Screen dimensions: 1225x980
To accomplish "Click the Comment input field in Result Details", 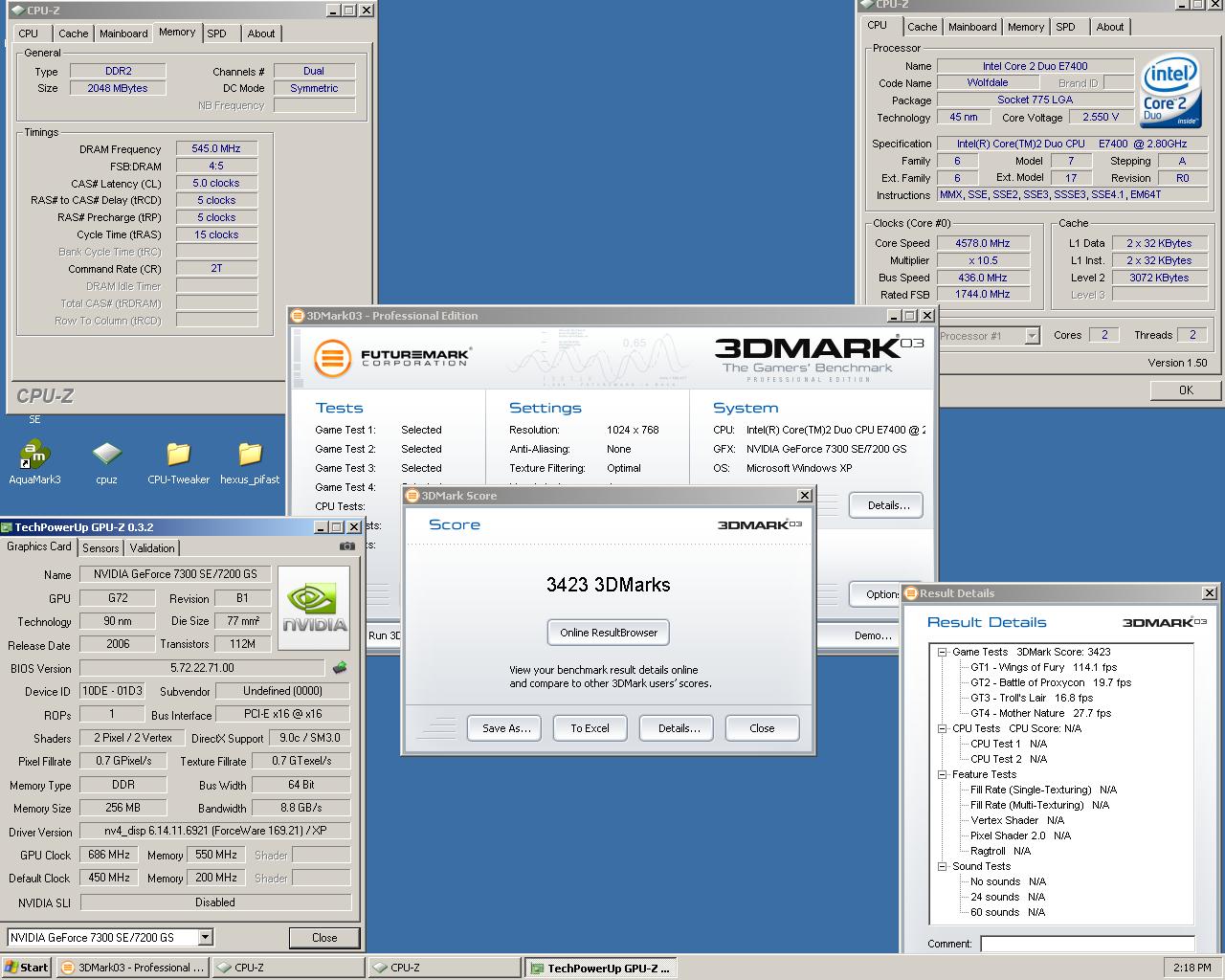I will coord(1087,944).
